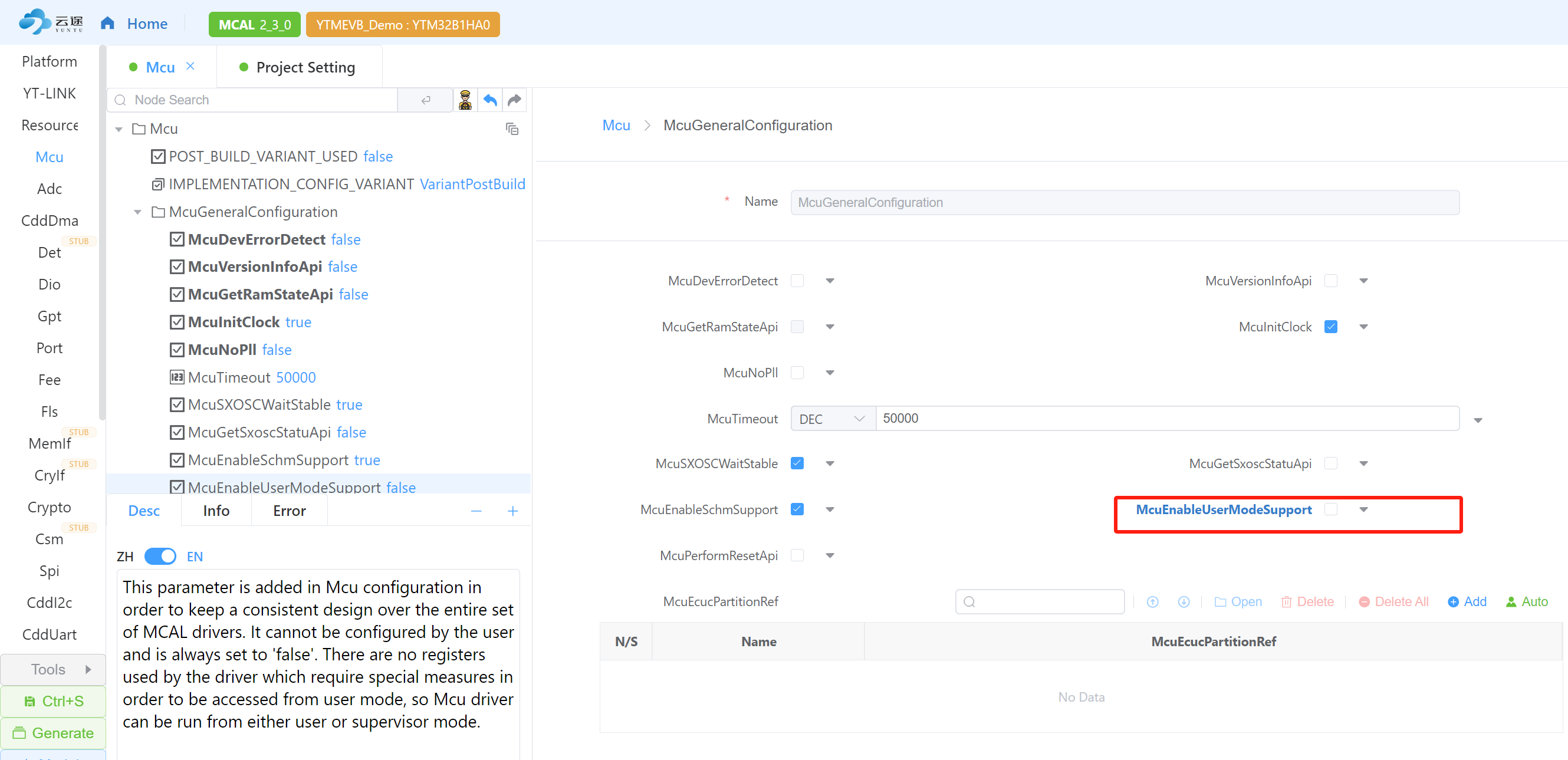Viewport: 1568px width, 760px height.
Task: Collapse the McuGeneralConfiguration tree node
Action: tap(137, 212)
